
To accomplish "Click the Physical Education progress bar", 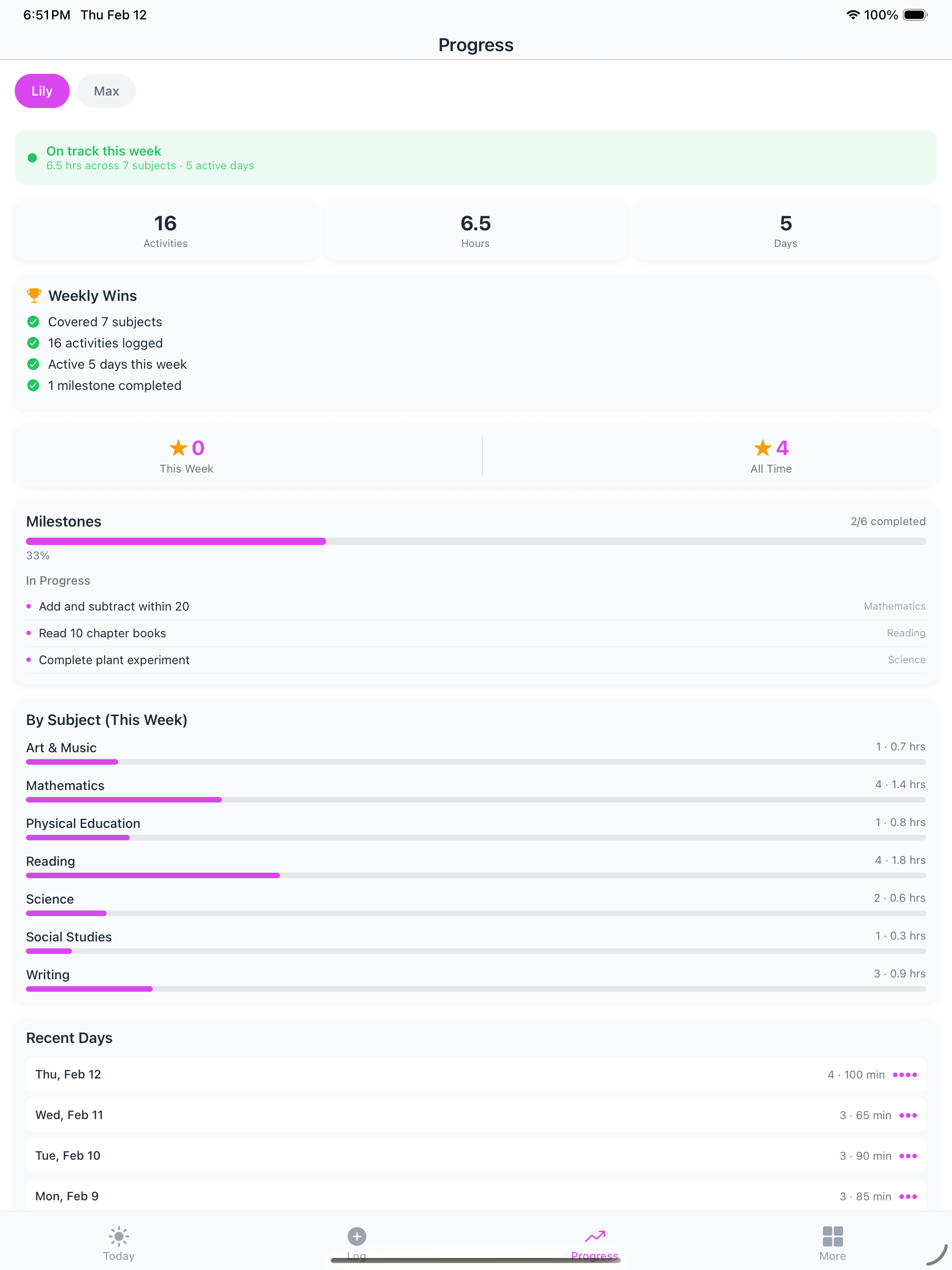I will pos(476,838).
